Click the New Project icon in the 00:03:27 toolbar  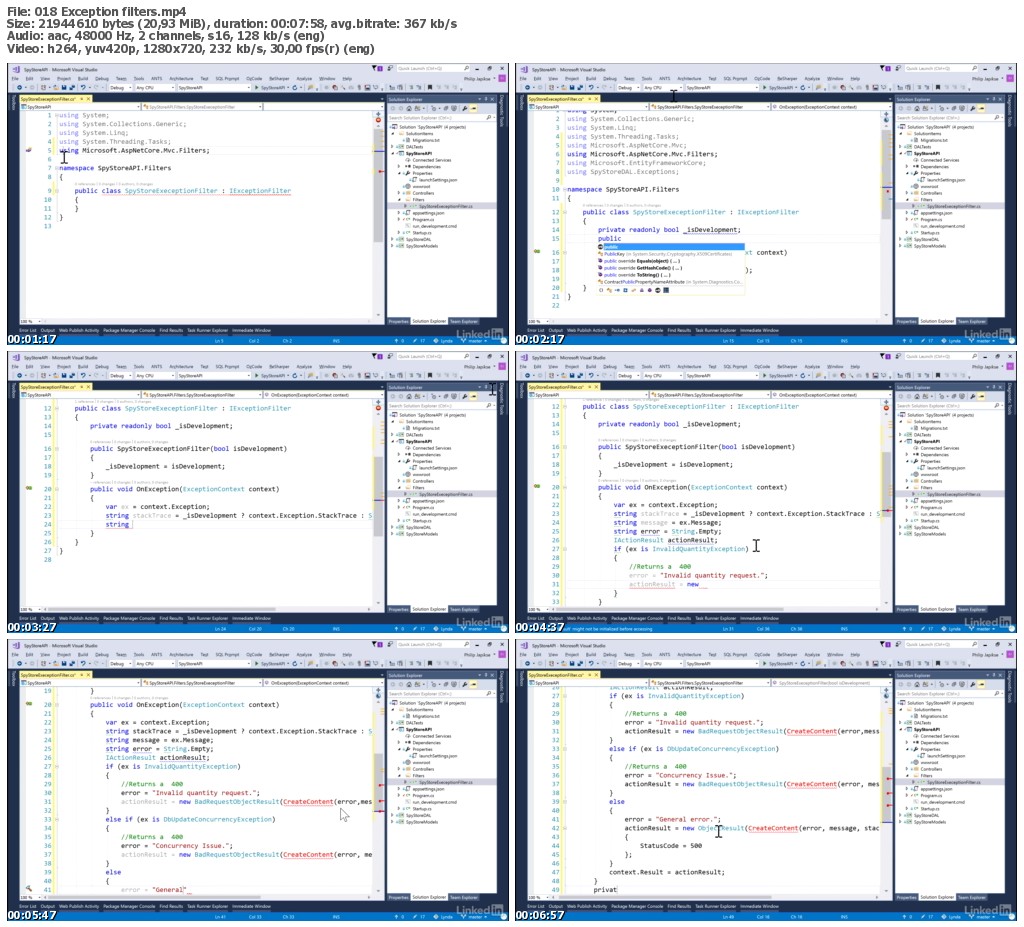click(x=44, y=376)
